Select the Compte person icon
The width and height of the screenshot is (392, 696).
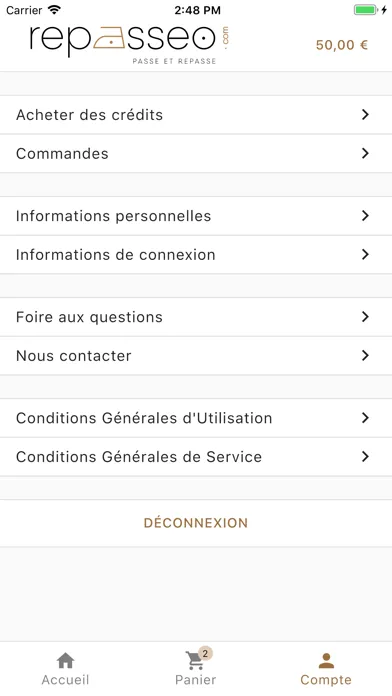[x=326, y=660]
